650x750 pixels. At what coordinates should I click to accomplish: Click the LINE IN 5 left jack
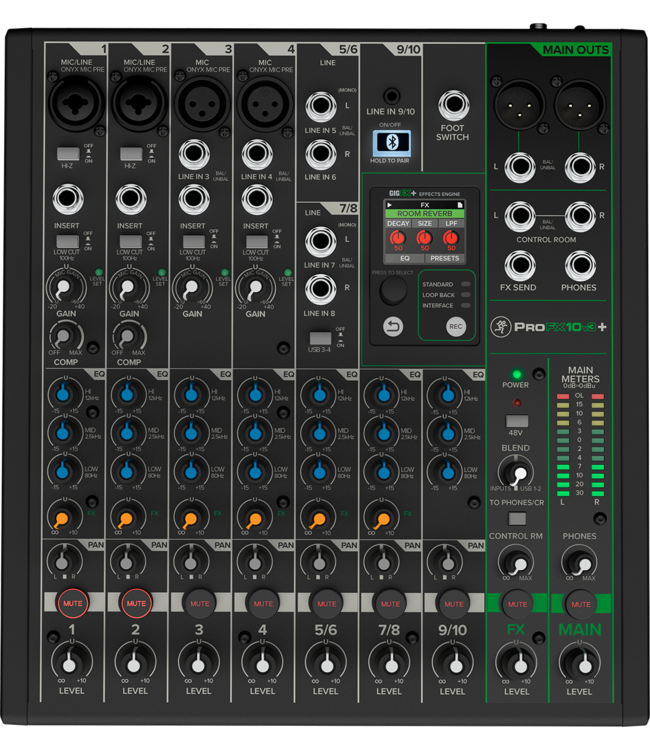point(320,106)
